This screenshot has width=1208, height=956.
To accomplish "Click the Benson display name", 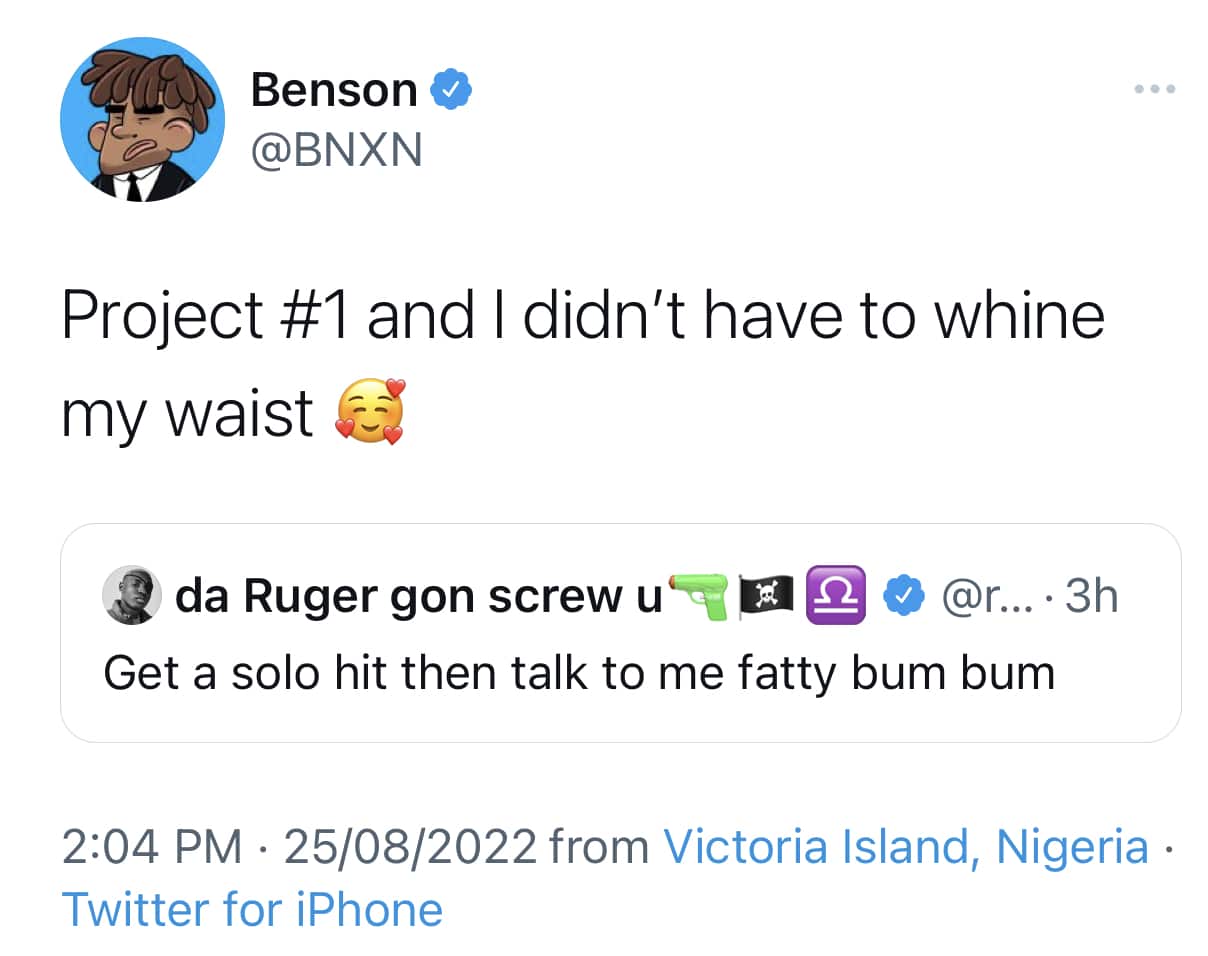I will (x=333, y=91).
